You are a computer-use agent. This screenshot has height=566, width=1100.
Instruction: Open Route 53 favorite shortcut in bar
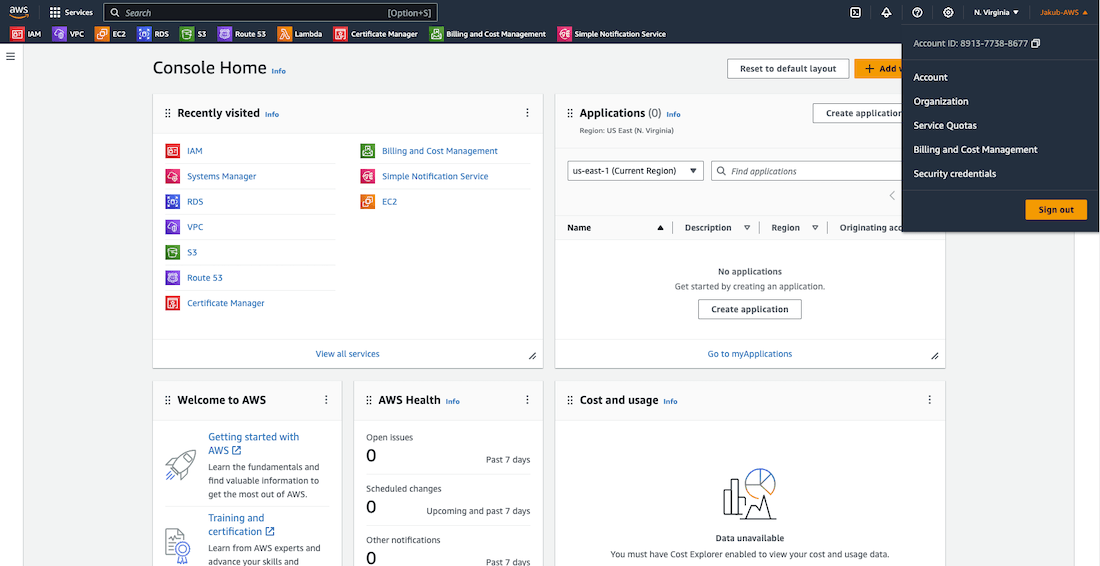tap(242, 34)
